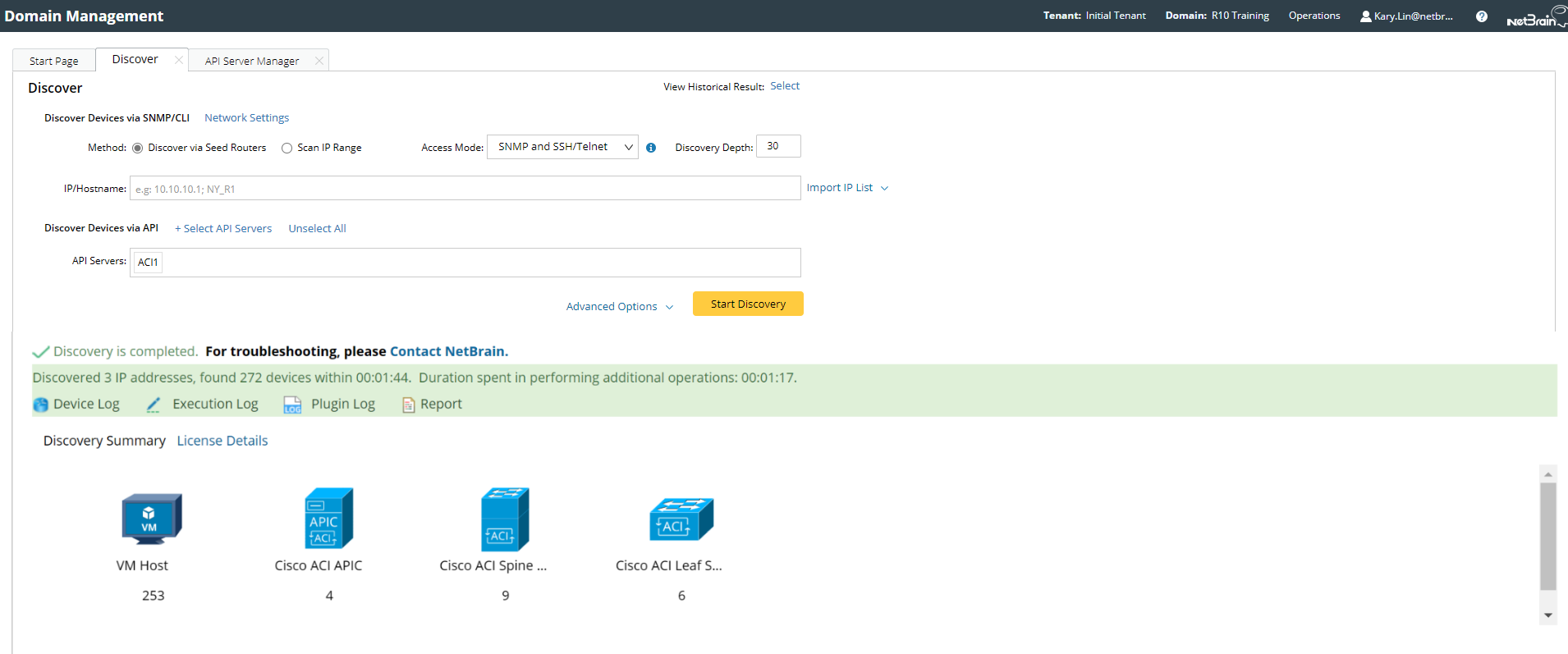The image size is (1568, 654).
Task: Click the Cisco ACI Leaf icon
Action: click(x=681, y=519)
